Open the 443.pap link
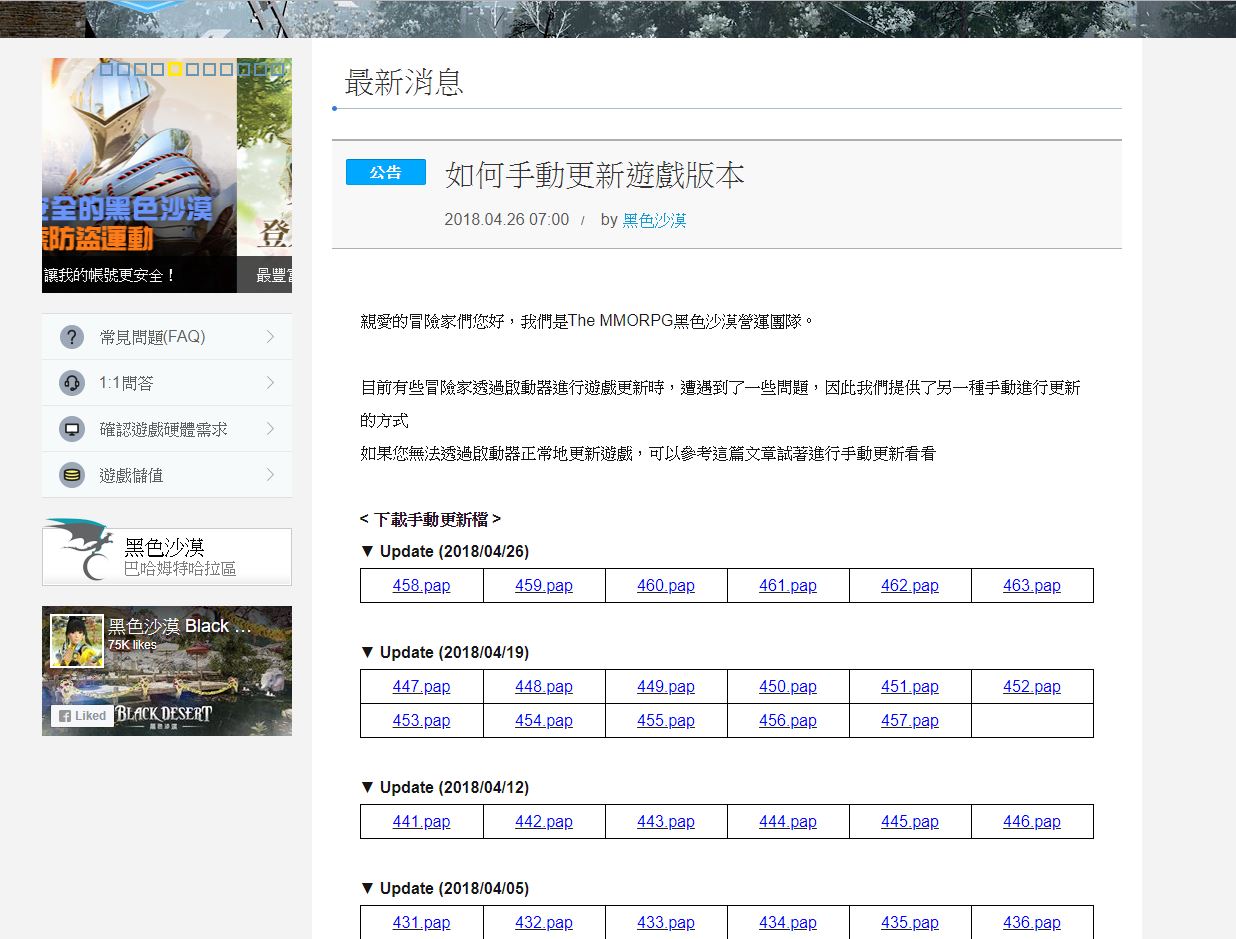Screen dimensions: 1236x939 (x=666, y=822)
